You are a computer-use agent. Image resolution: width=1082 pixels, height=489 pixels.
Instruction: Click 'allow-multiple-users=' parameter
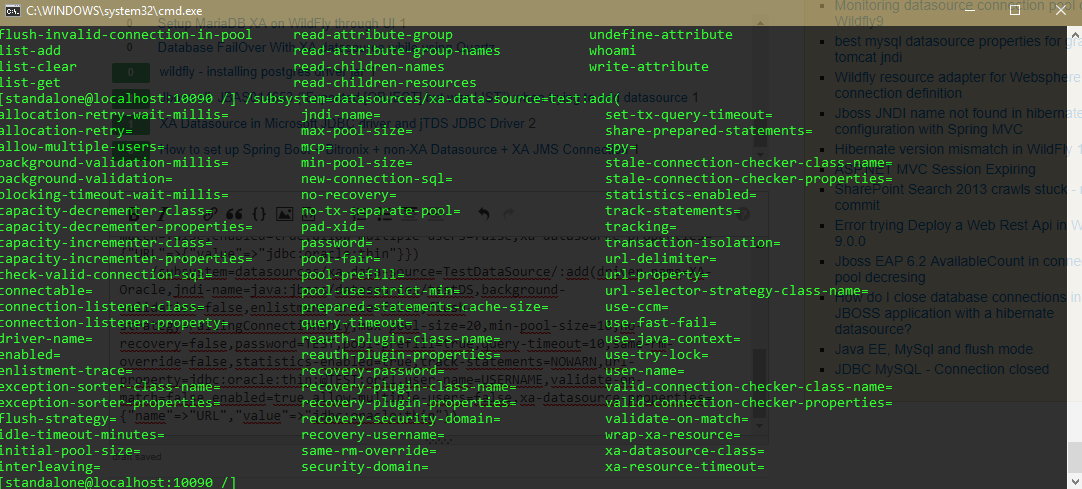[x=82, y=146]
